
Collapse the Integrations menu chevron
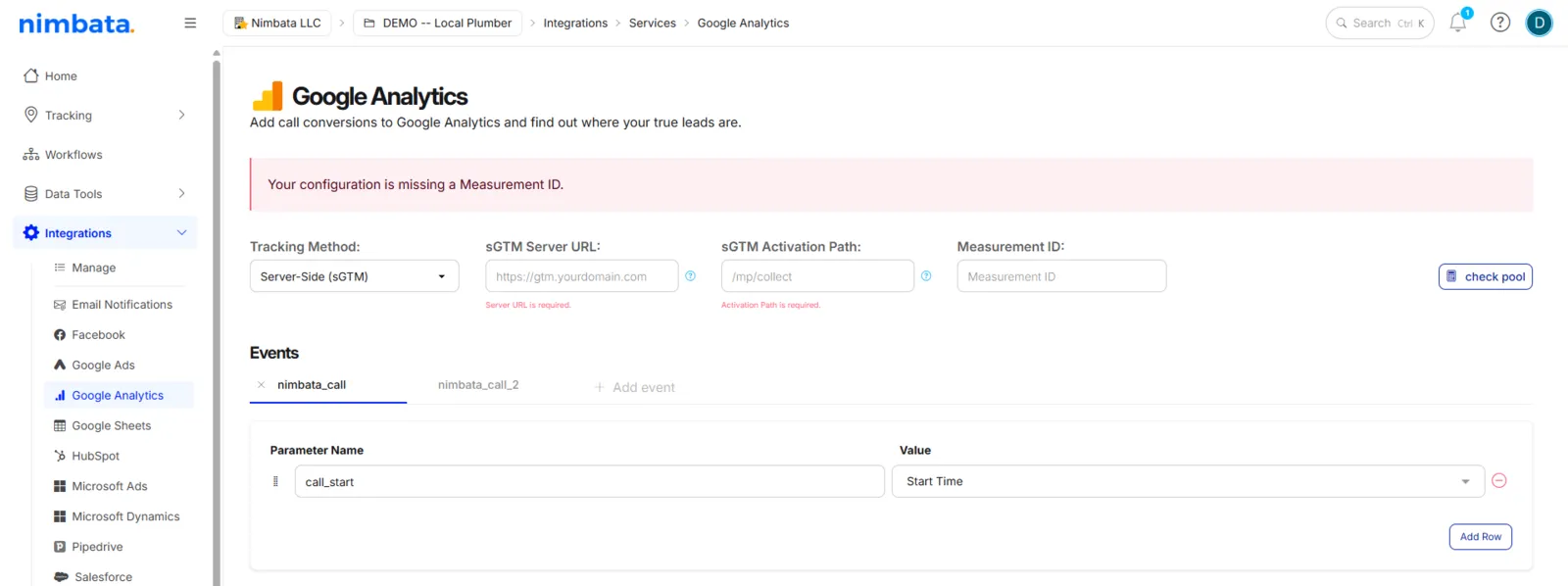click(x=181, y=232)
